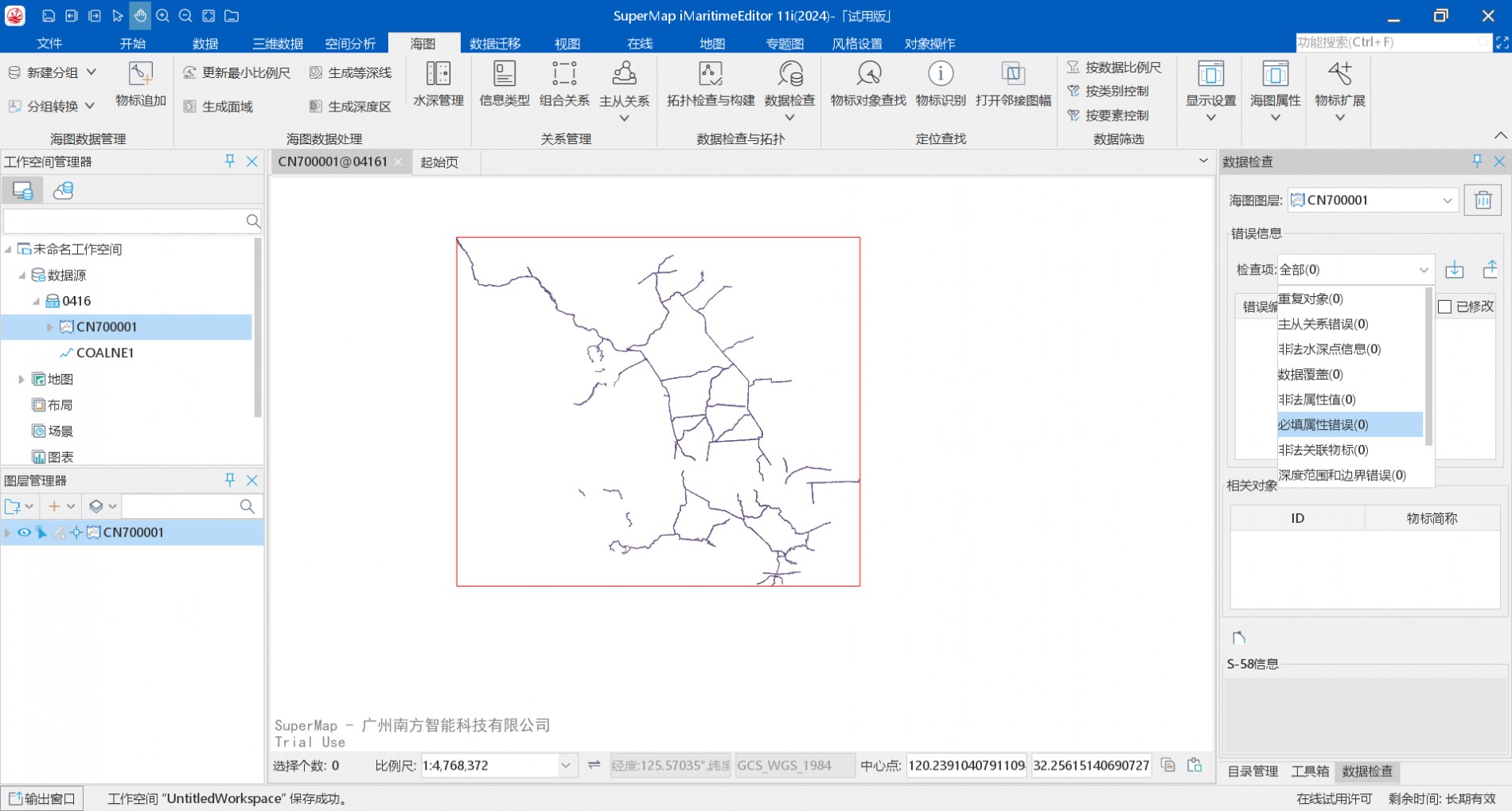The height and width of the screenshot is (811, 1512).
Task: Toggle visibility eye of CN700001 layer
Action: point(25,532)
